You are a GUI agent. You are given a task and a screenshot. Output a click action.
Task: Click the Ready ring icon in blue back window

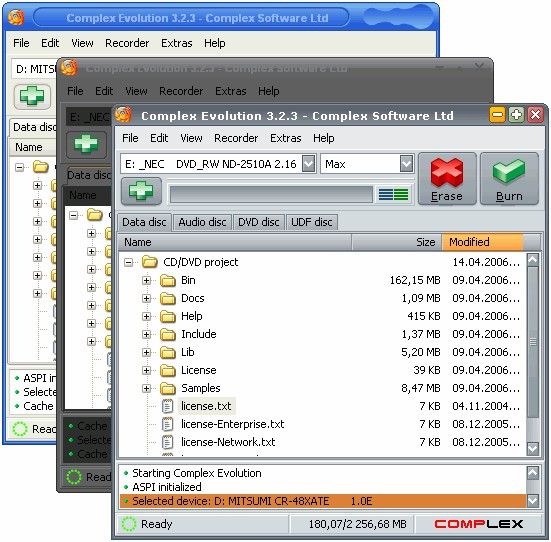(x=20, y=429)
